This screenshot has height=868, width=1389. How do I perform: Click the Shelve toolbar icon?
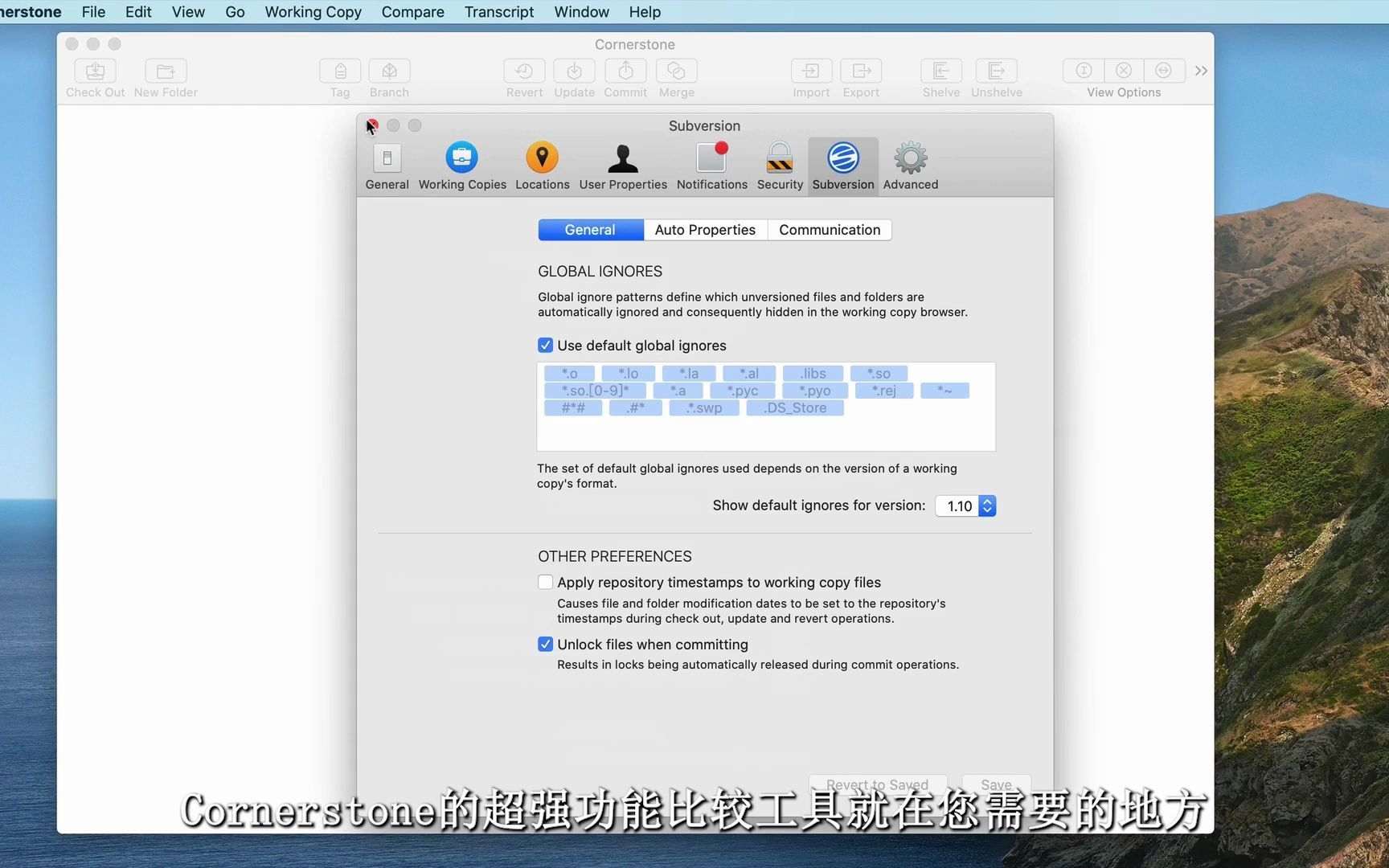point(941,71)
